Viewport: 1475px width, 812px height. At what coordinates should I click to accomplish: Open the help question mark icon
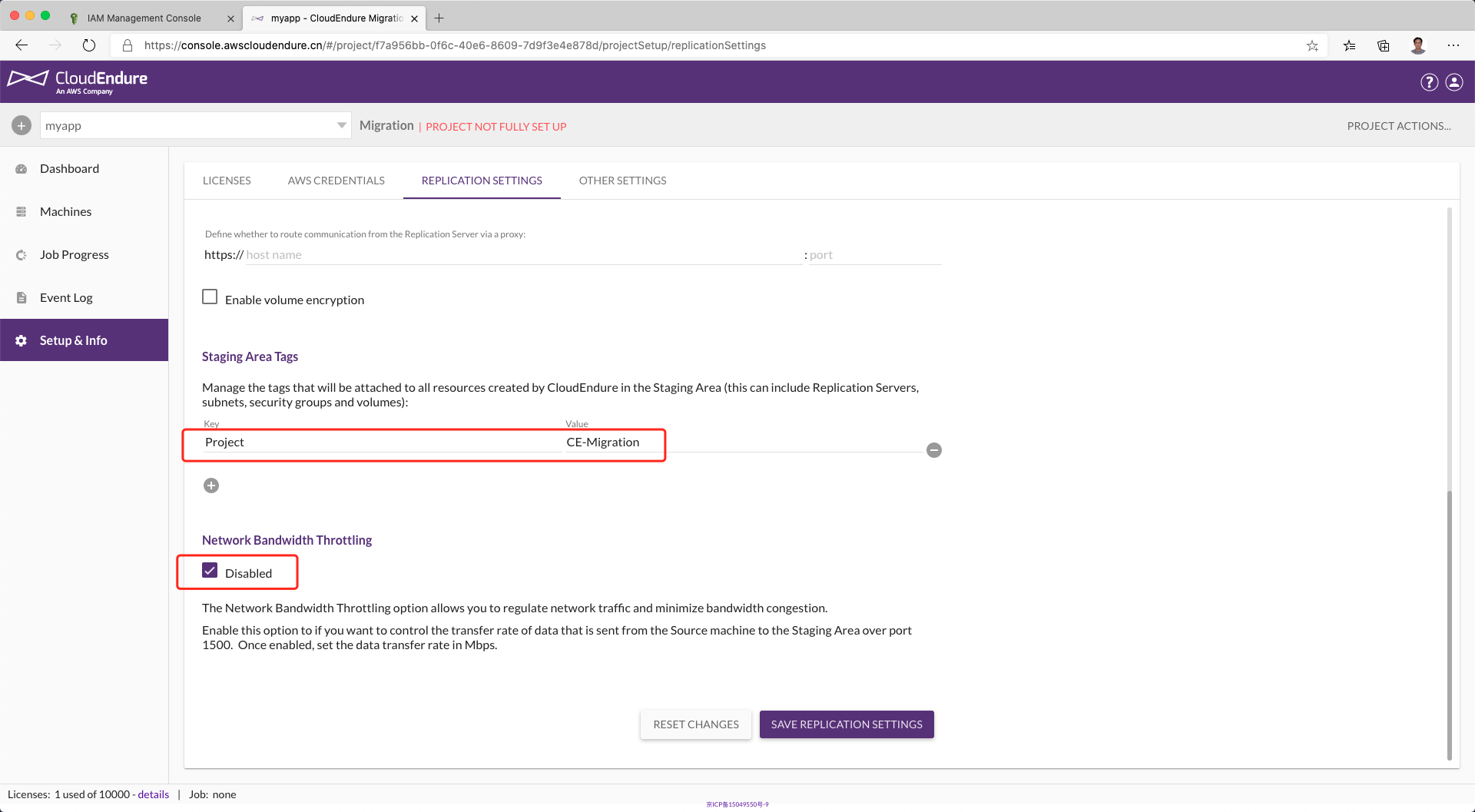pos(1429,82)
